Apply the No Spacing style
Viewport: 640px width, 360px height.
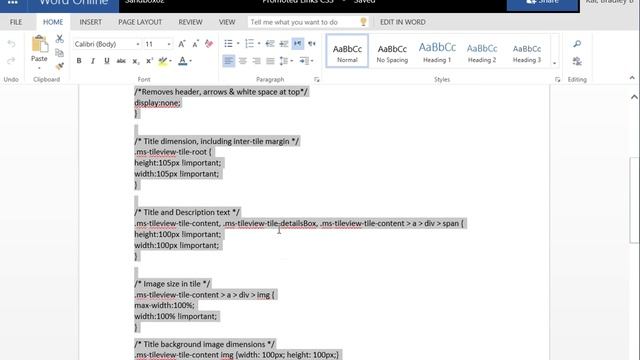(392, 51)
